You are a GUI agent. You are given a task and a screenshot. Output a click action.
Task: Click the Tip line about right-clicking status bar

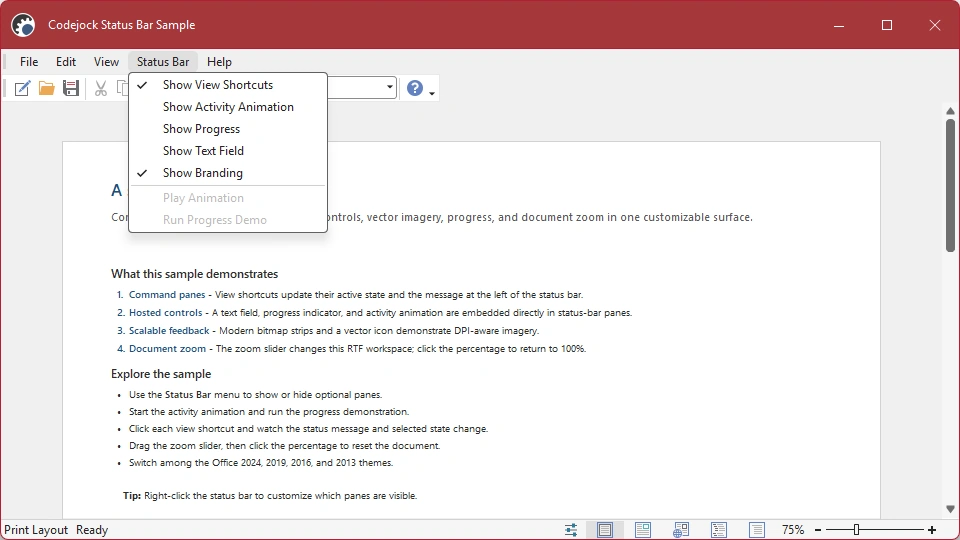(x=270, y=496)
